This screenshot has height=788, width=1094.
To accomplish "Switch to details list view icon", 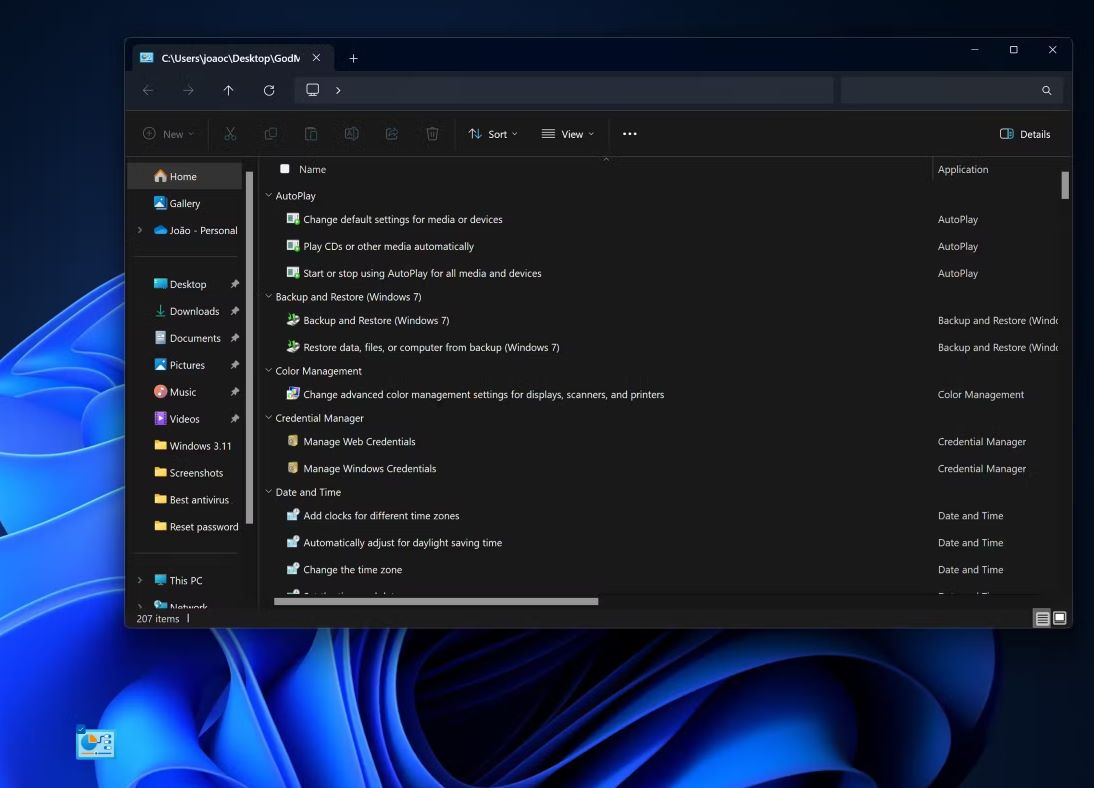I will 1042,618.
